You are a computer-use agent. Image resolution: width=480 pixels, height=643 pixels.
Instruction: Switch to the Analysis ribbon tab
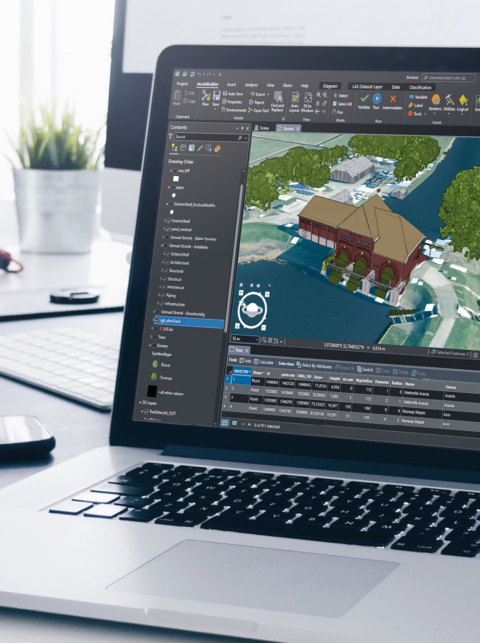251,85
